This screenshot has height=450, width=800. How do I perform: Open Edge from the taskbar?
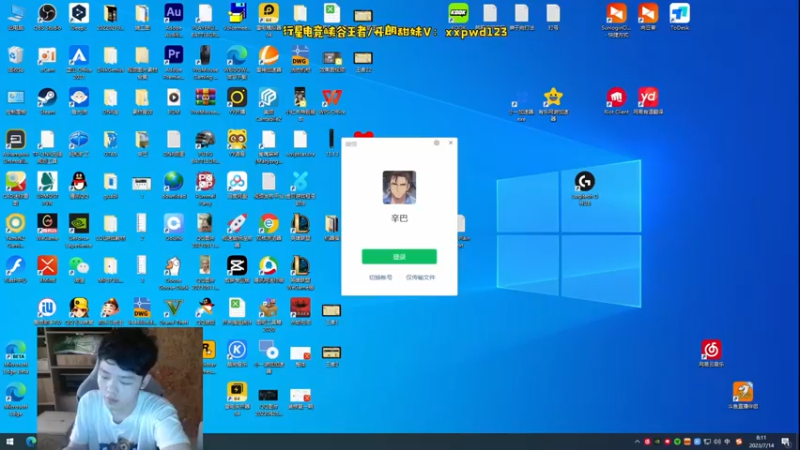(31, 441)
